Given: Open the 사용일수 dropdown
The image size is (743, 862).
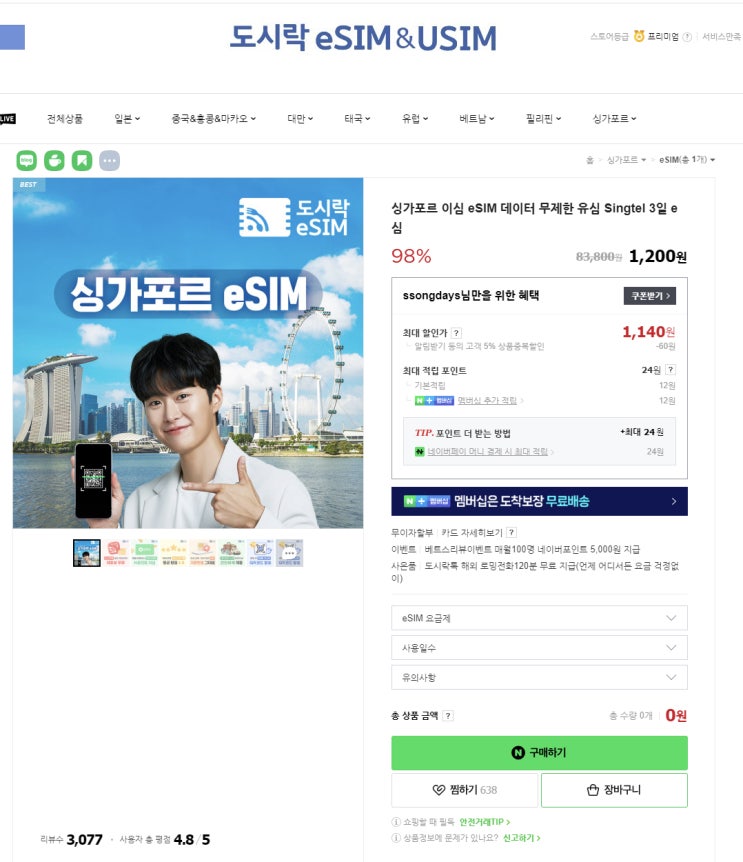Looking at the screenshot, I should tap(539, 648).
